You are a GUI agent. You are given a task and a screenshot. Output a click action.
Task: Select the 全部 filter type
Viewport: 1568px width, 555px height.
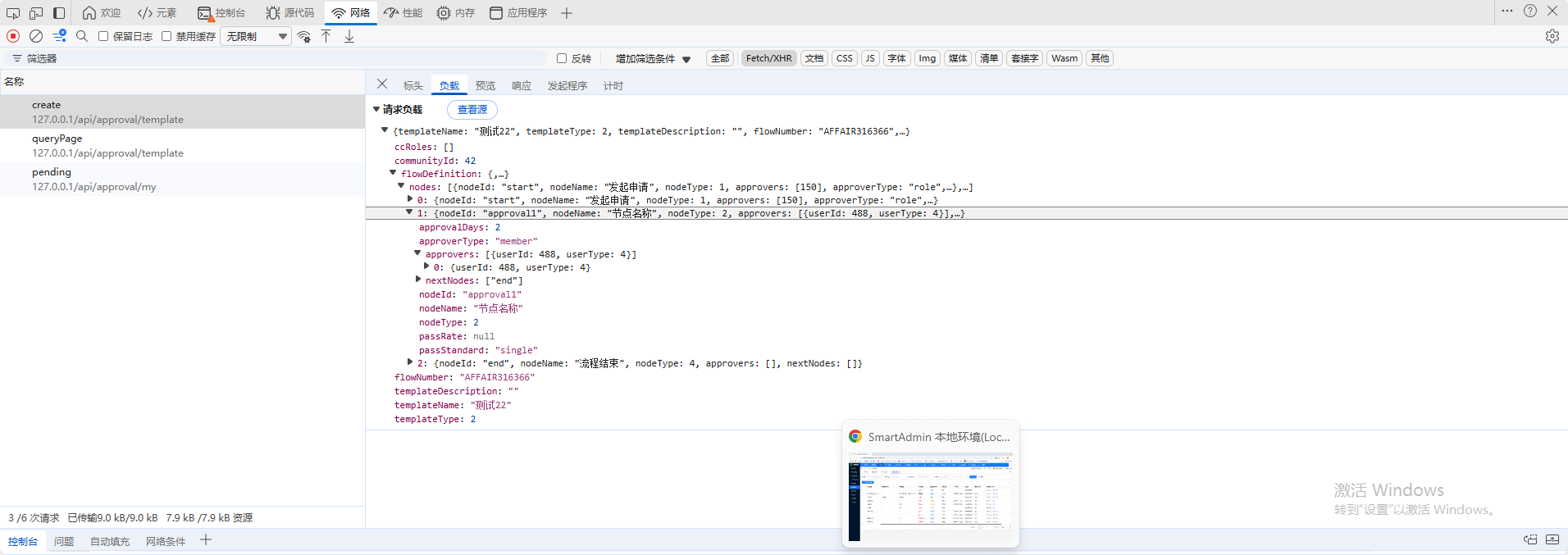pos(720,58)
